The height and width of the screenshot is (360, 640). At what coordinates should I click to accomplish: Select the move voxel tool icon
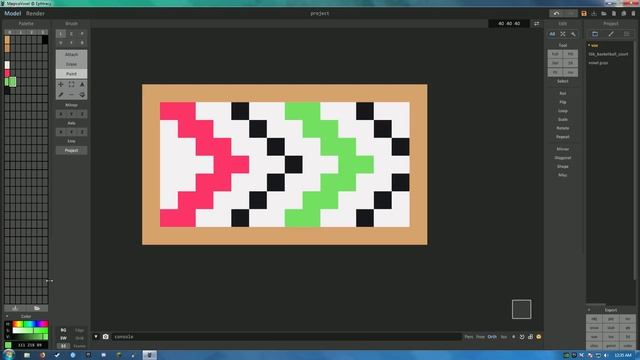61,84
